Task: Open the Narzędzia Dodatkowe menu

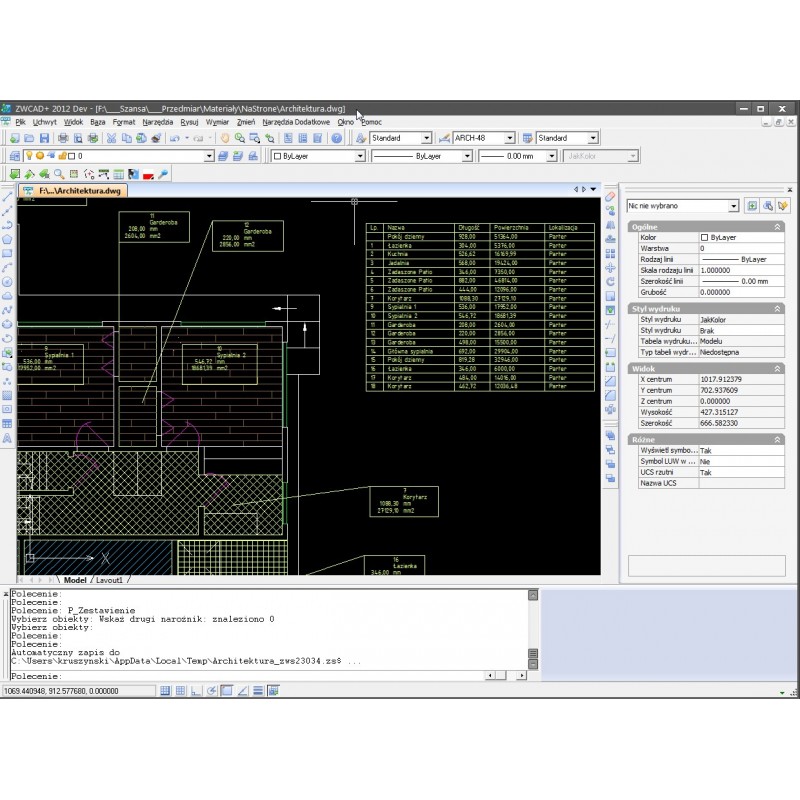Action: (296, 122)
